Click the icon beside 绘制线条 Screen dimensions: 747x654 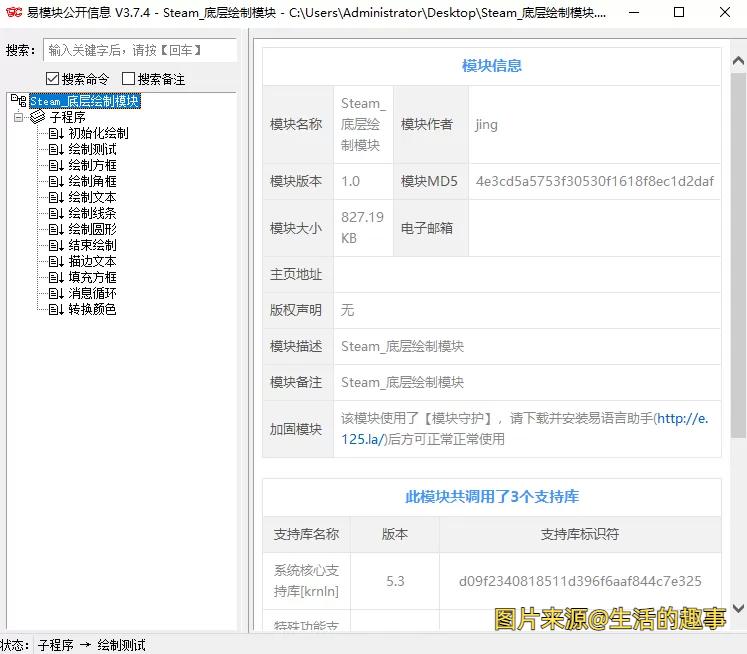pyautogui.click(x=56, y=213)
